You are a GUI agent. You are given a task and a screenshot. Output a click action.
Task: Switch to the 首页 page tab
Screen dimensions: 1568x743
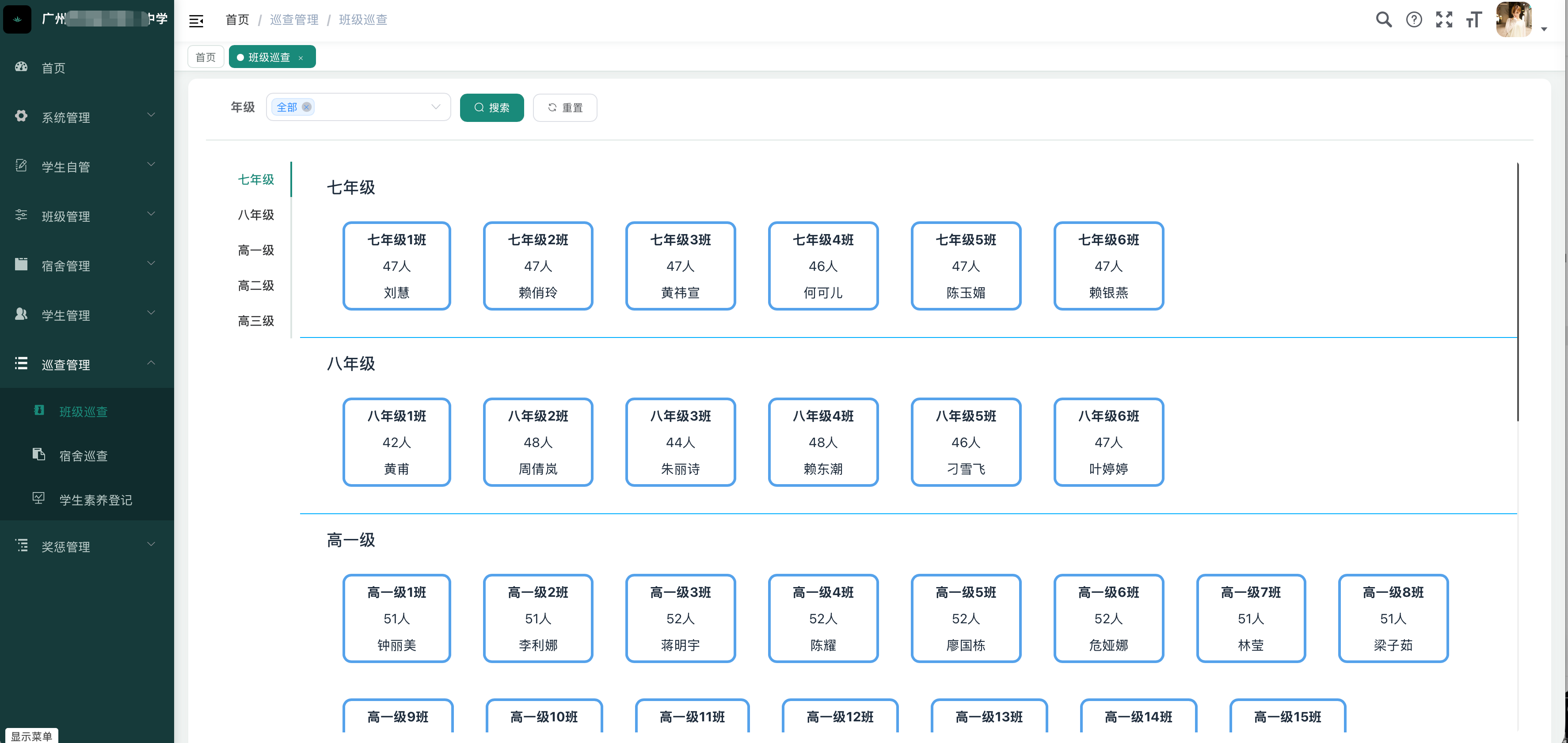point(206,57)
